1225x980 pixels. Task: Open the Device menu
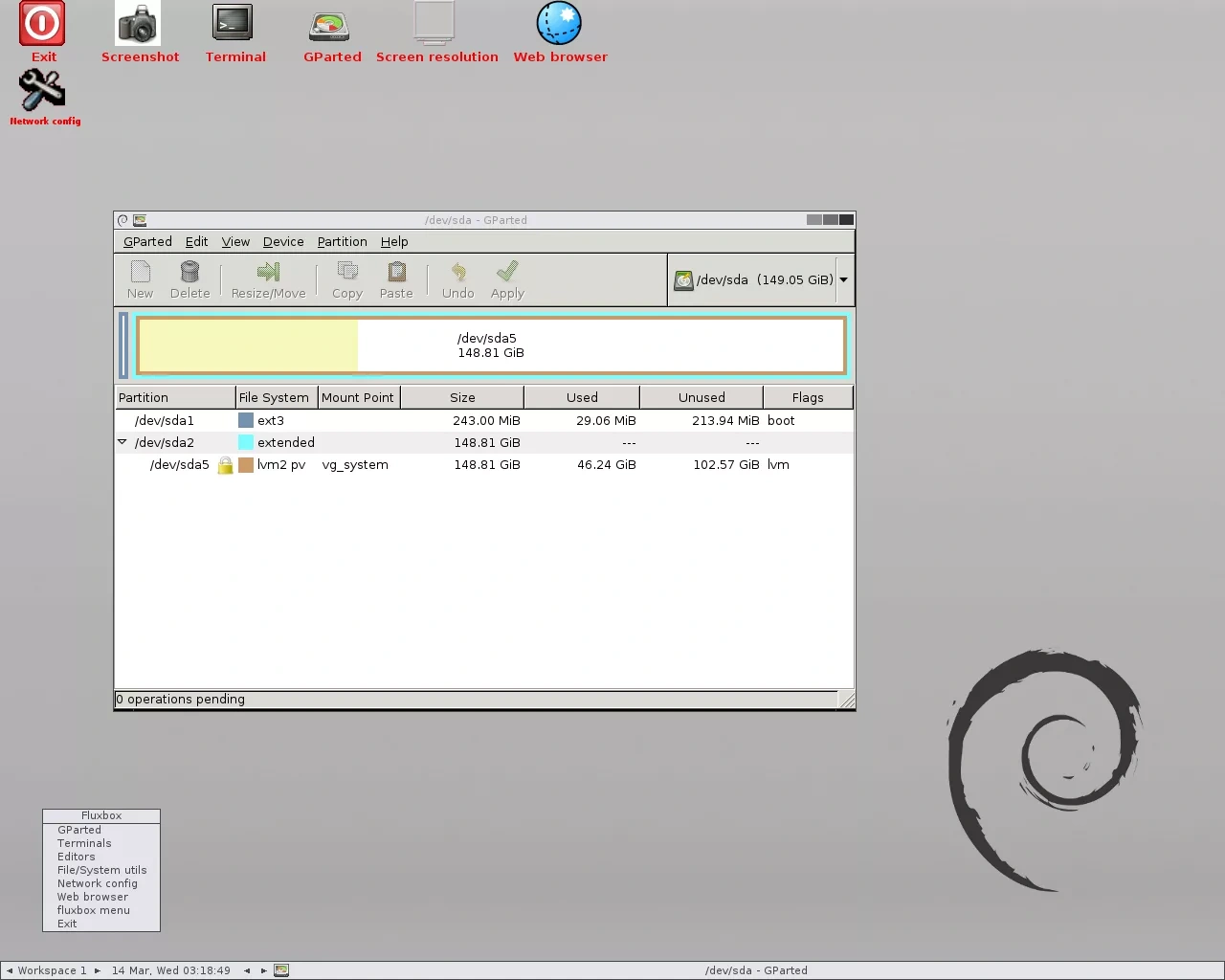point(283,242)
